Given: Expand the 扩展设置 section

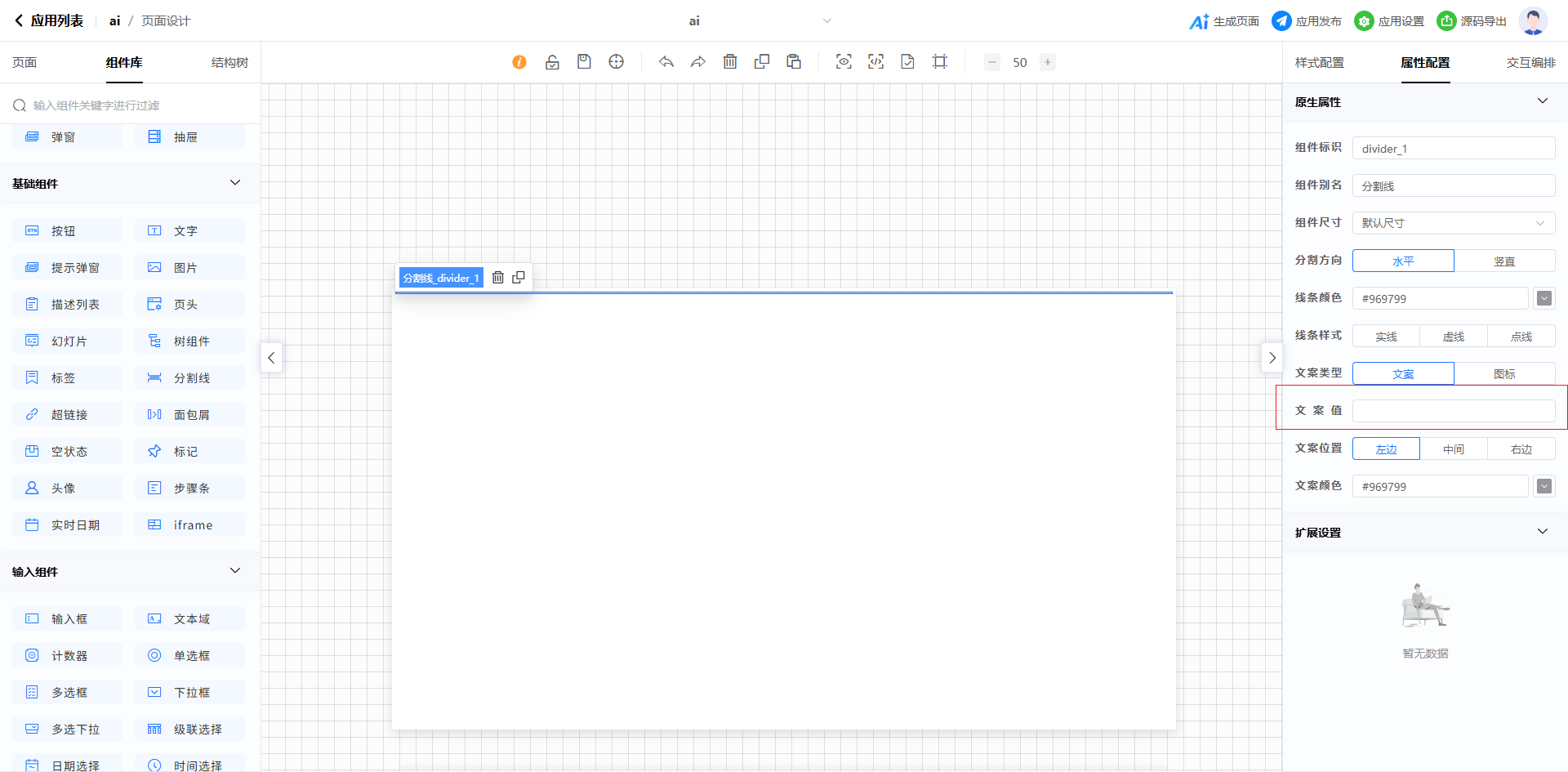Looking at the screenshot, I should [1542, 532].
